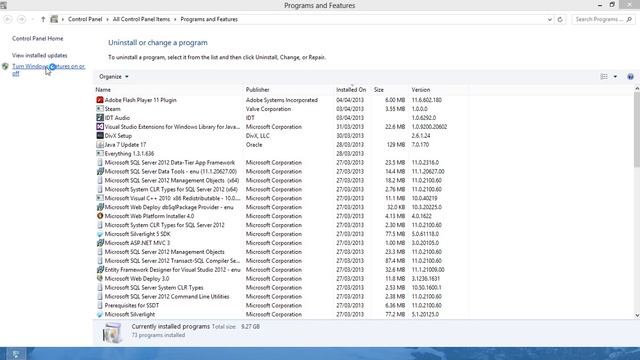The image size is (640, 360).
Task: Click the search magnifier icon
Action: coord(629,19)
